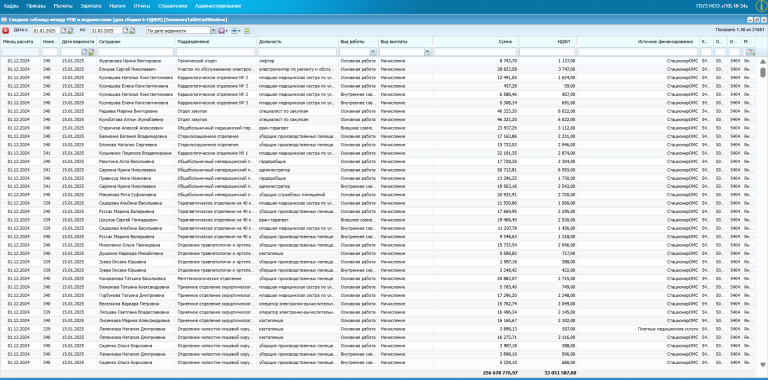Screen dimensions: 768x380
Task: Open calendar icon in 'Дата ведомости' column filter
Action: 84,51
